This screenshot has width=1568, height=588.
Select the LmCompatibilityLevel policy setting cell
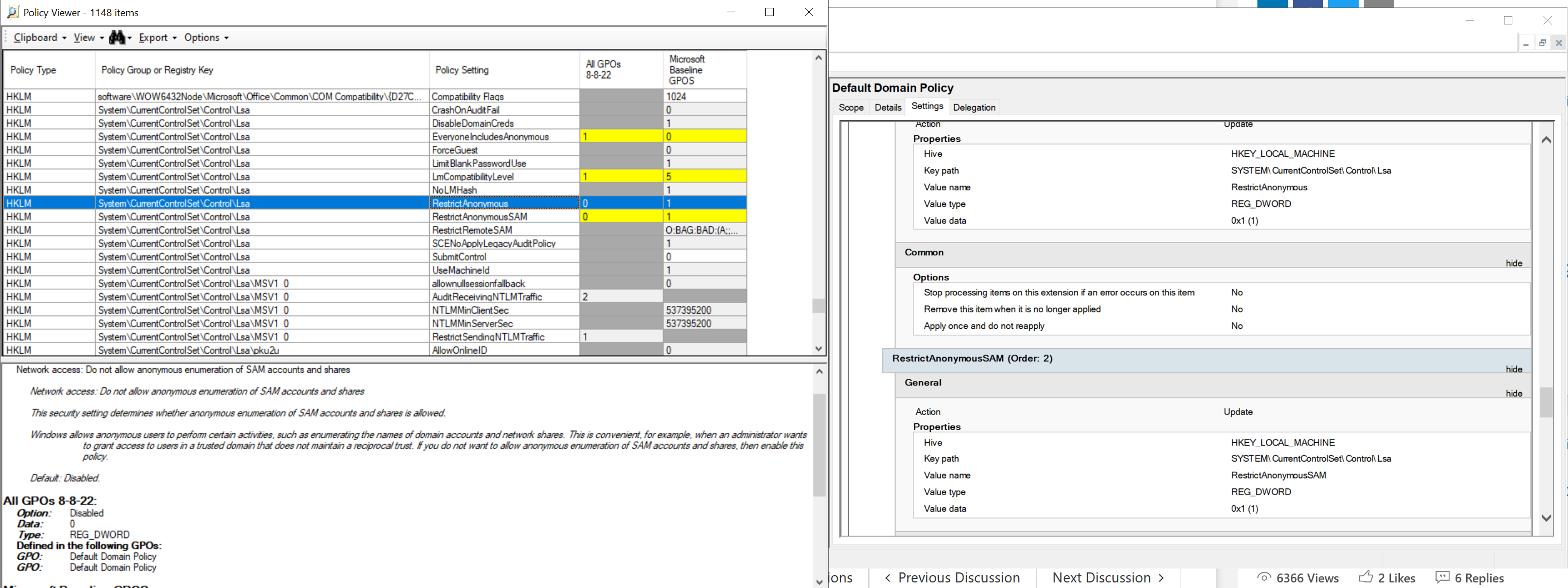point(505,177)
